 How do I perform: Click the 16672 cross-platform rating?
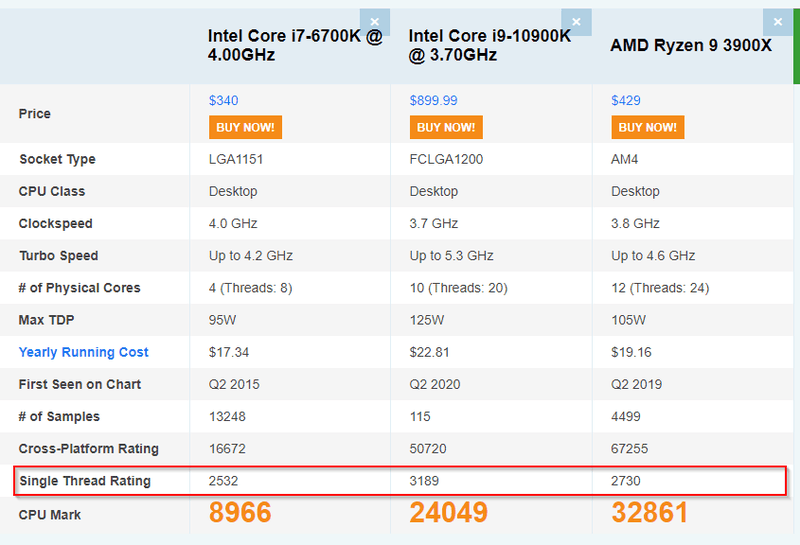227,449
